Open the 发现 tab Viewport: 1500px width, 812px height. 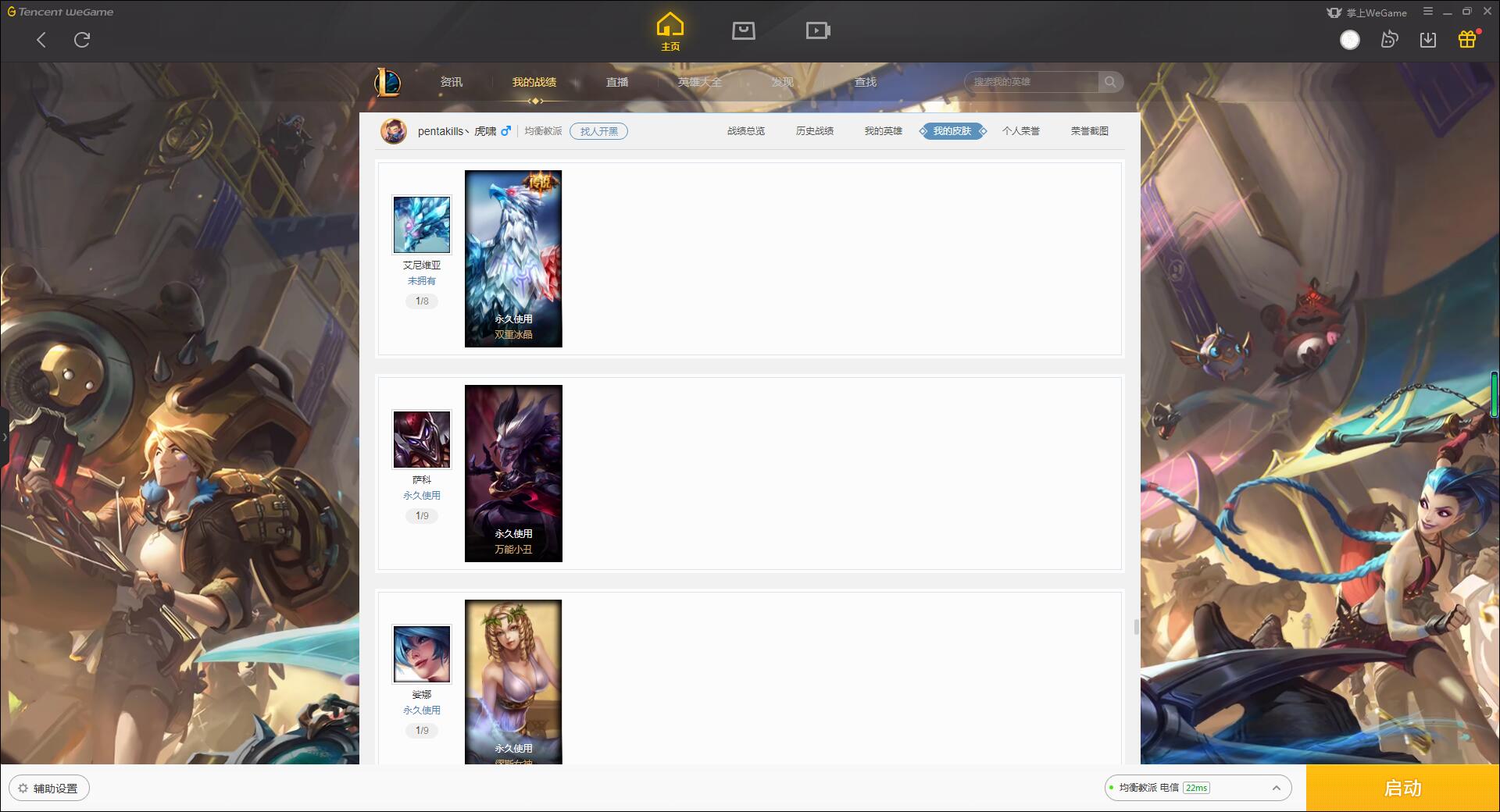(783, 82)
